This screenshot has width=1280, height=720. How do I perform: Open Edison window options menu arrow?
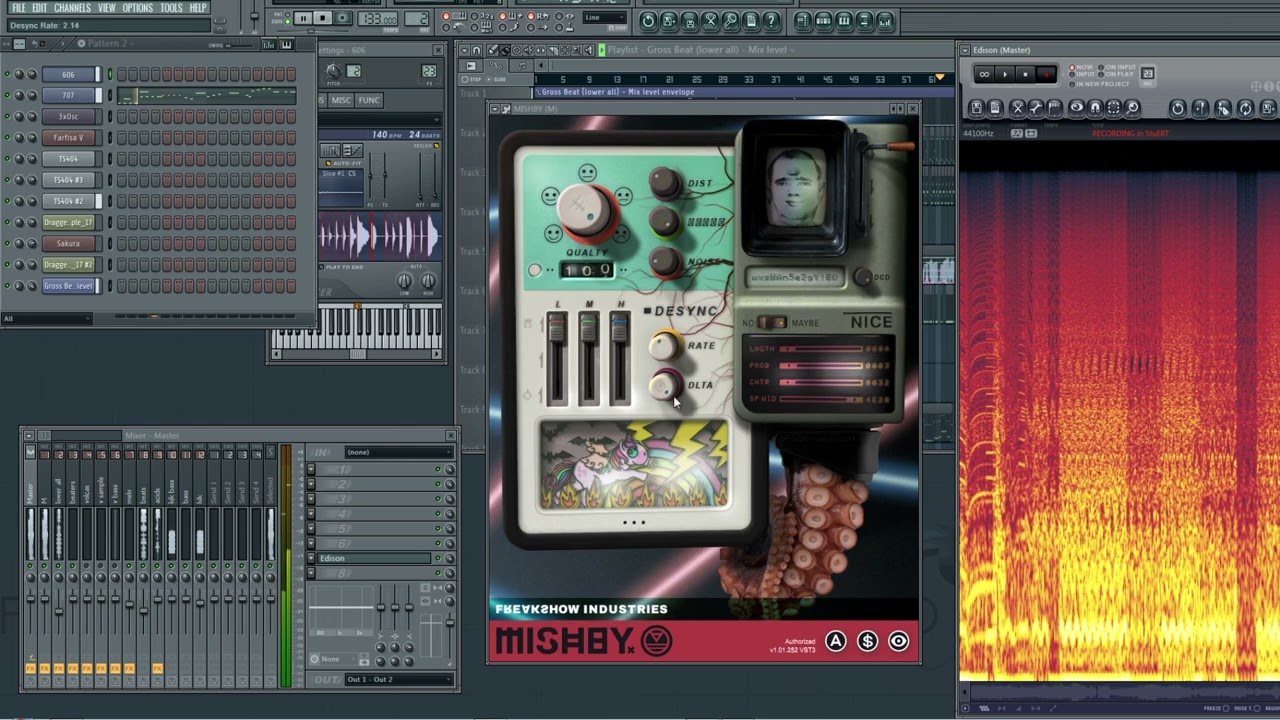[x=965, y=50]
